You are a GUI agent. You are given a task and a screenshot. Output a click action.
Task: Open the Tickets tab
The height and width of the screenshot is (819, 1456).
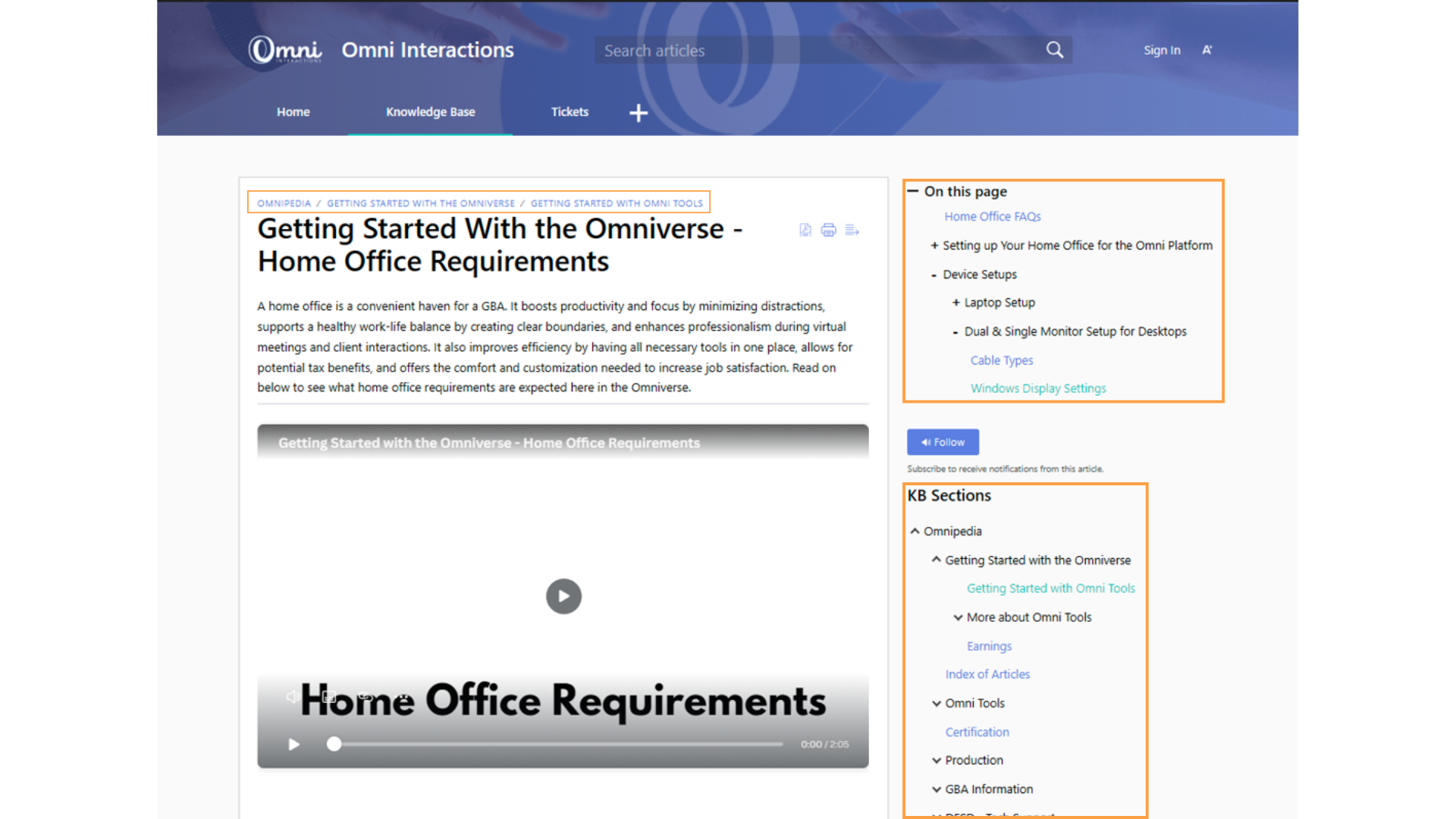570,111
